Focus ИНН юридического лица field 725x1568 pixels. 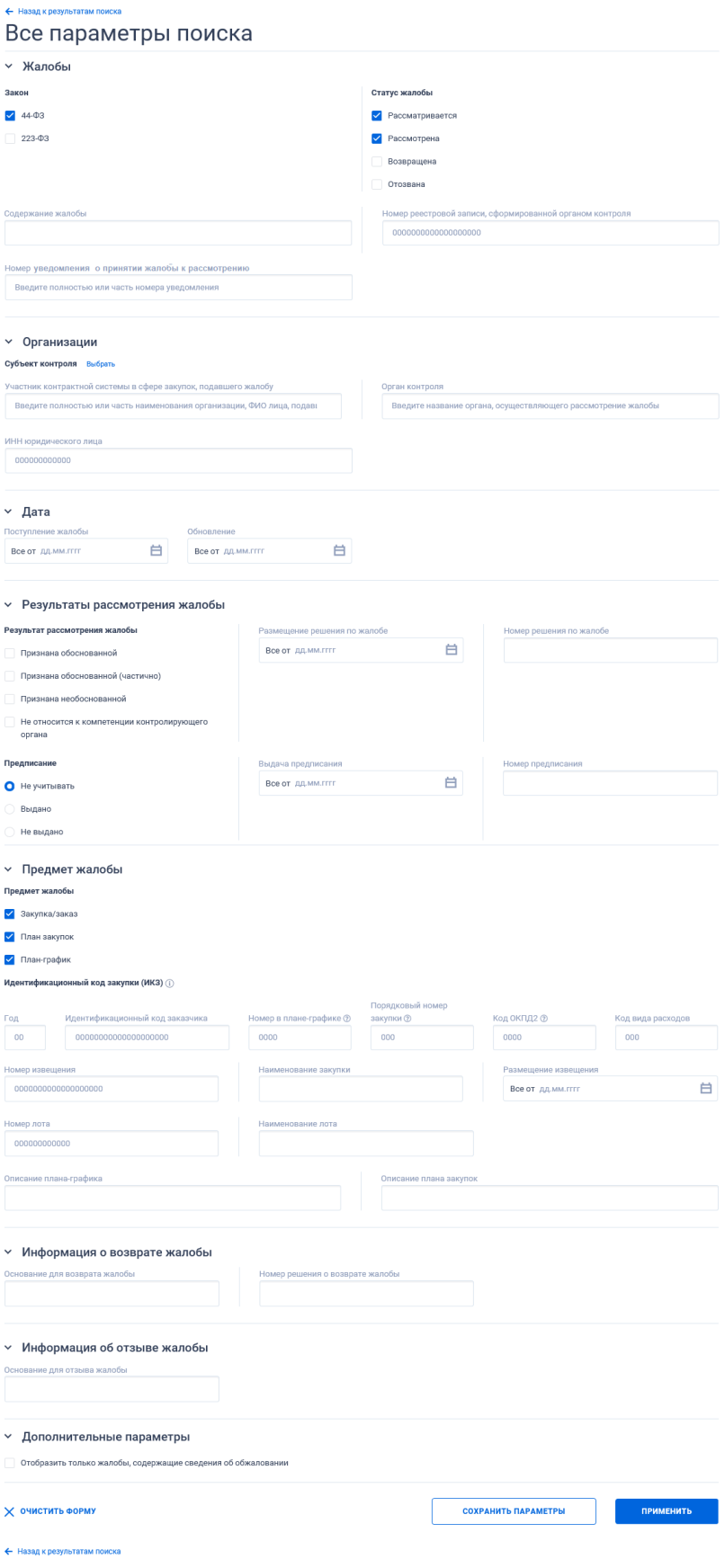[x=178, y=460]
